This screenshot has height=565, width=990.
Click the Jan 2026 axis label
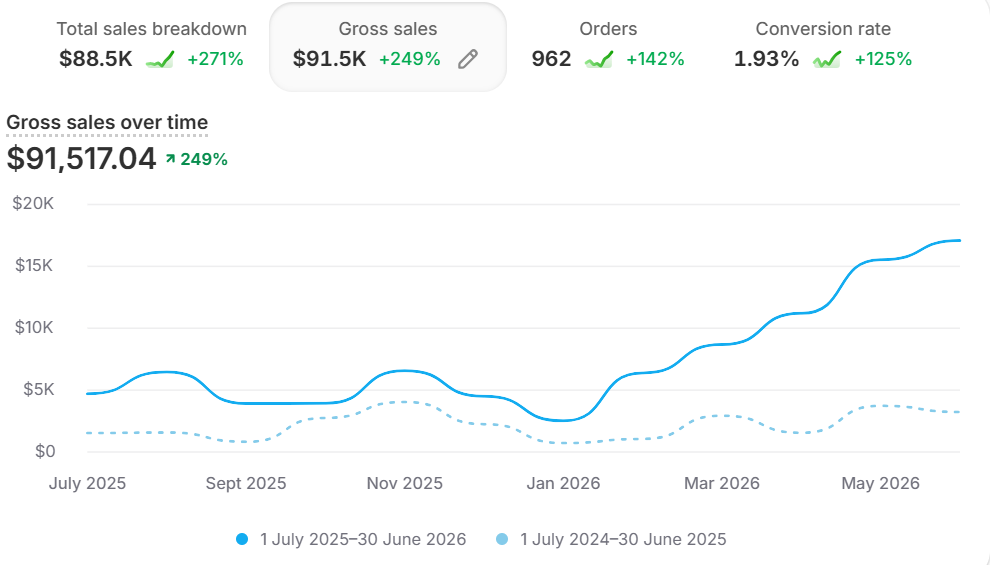click(x=563, y=484)
